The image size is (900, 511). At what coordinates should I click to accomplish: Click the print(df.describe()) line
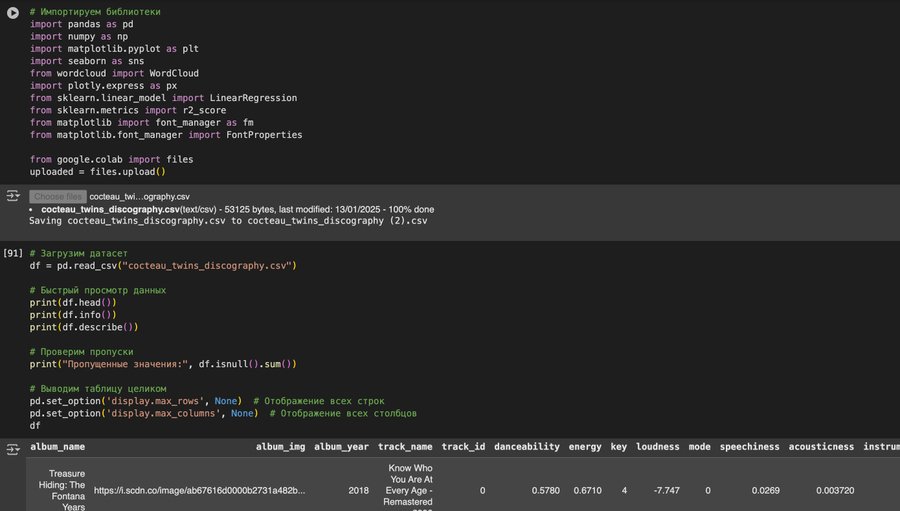point(83,326)
